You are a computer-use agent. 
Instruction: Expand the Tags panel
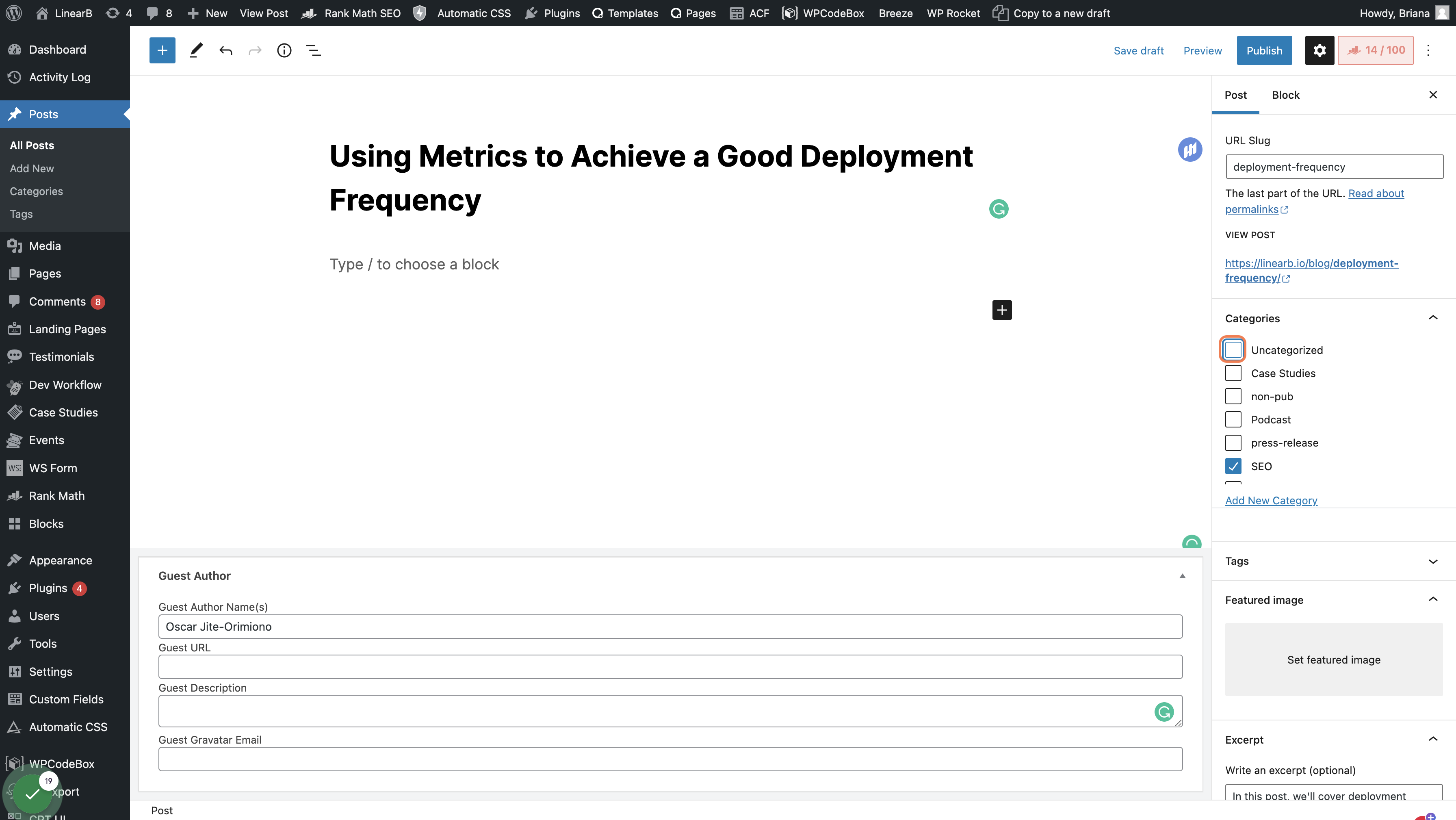pos(1433,561)
